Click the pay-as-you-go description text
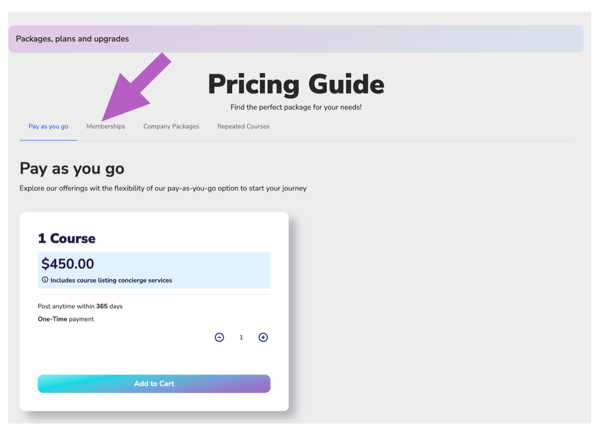Image resolution: width=605 pixels, height=436 pixels. 163,188
